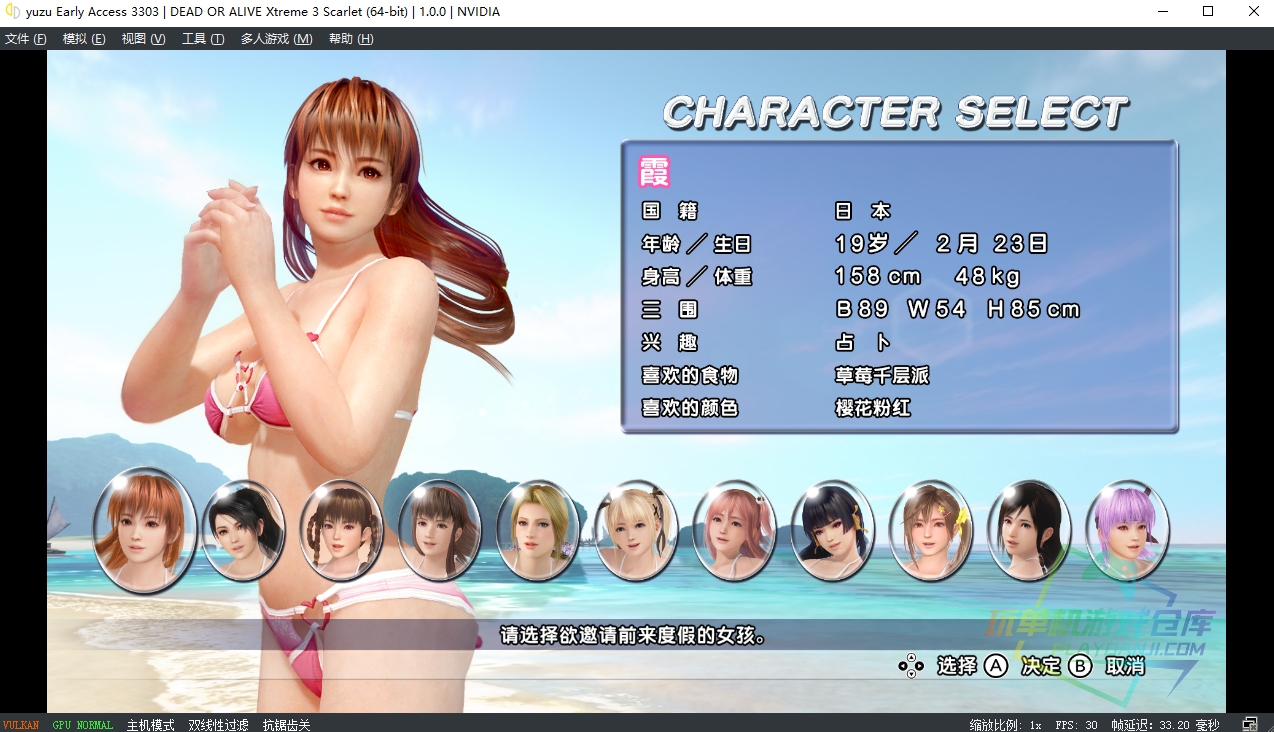Click the A button confirm icon
This screenshot has height=732, width=1274.
[996, 666]
